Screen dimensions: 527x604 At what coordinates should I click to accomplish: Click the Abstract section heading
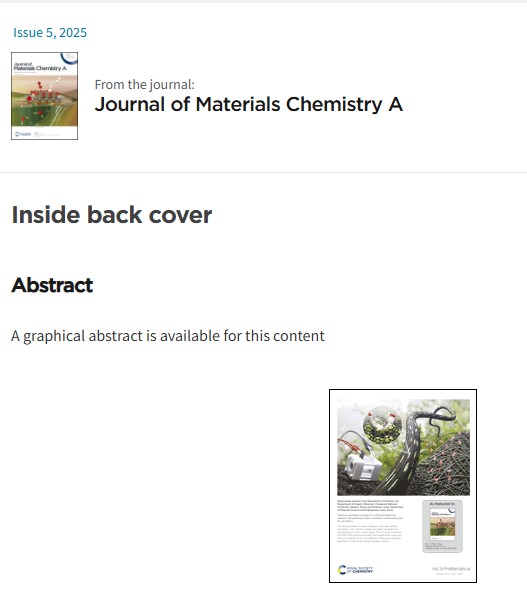[52, 285]
